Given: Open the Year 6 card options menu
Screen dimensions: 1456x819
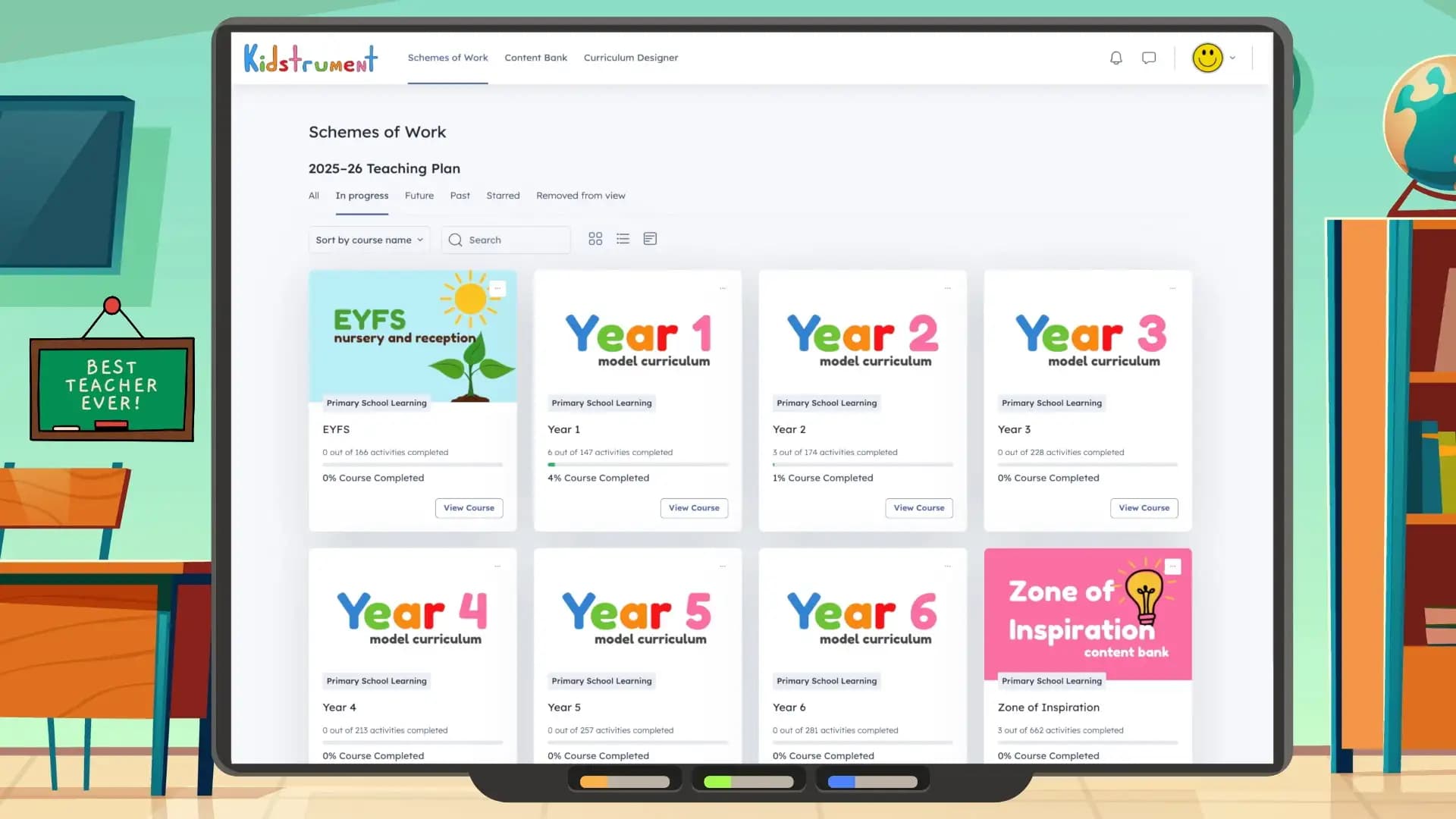Looking at the screenshot, I should 947,566.
